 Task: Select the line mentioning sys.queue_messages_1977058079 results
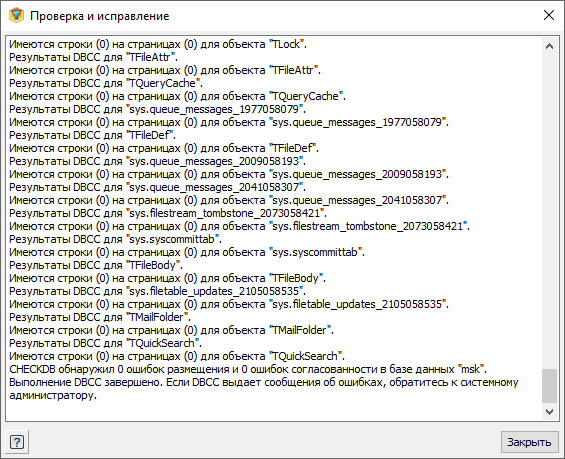(157, 109)
